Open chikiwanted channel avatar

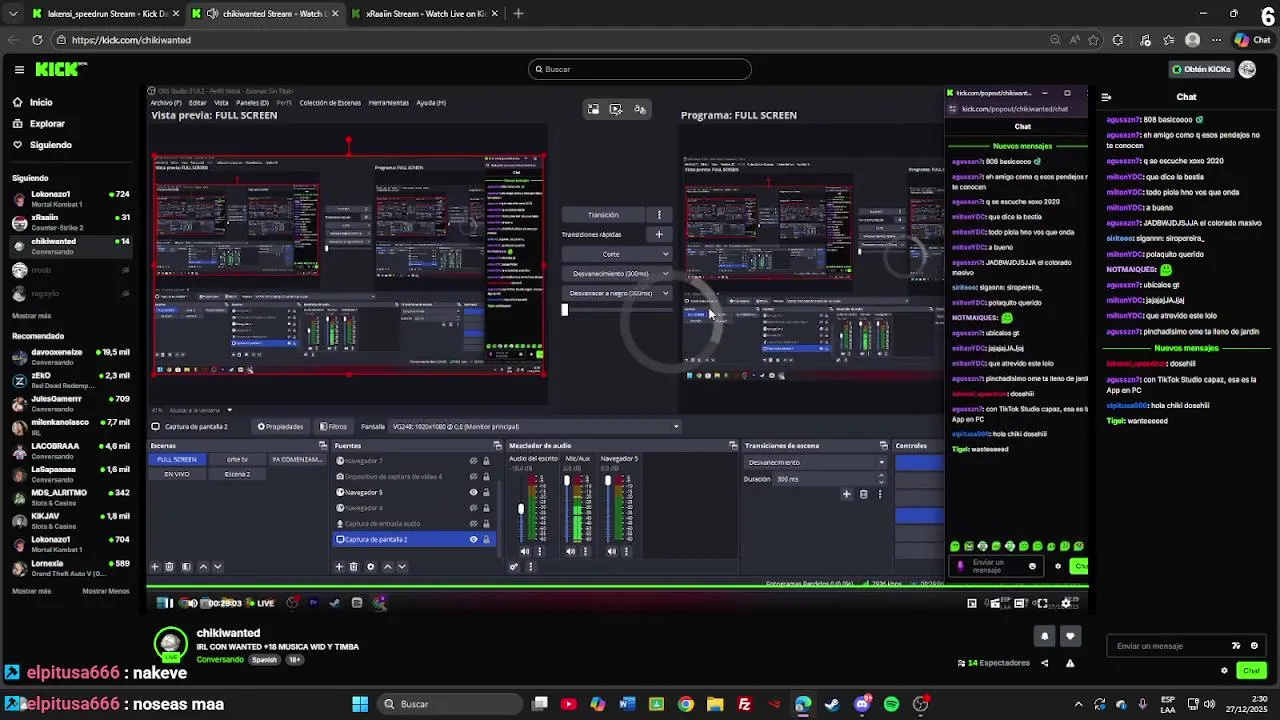171,643
